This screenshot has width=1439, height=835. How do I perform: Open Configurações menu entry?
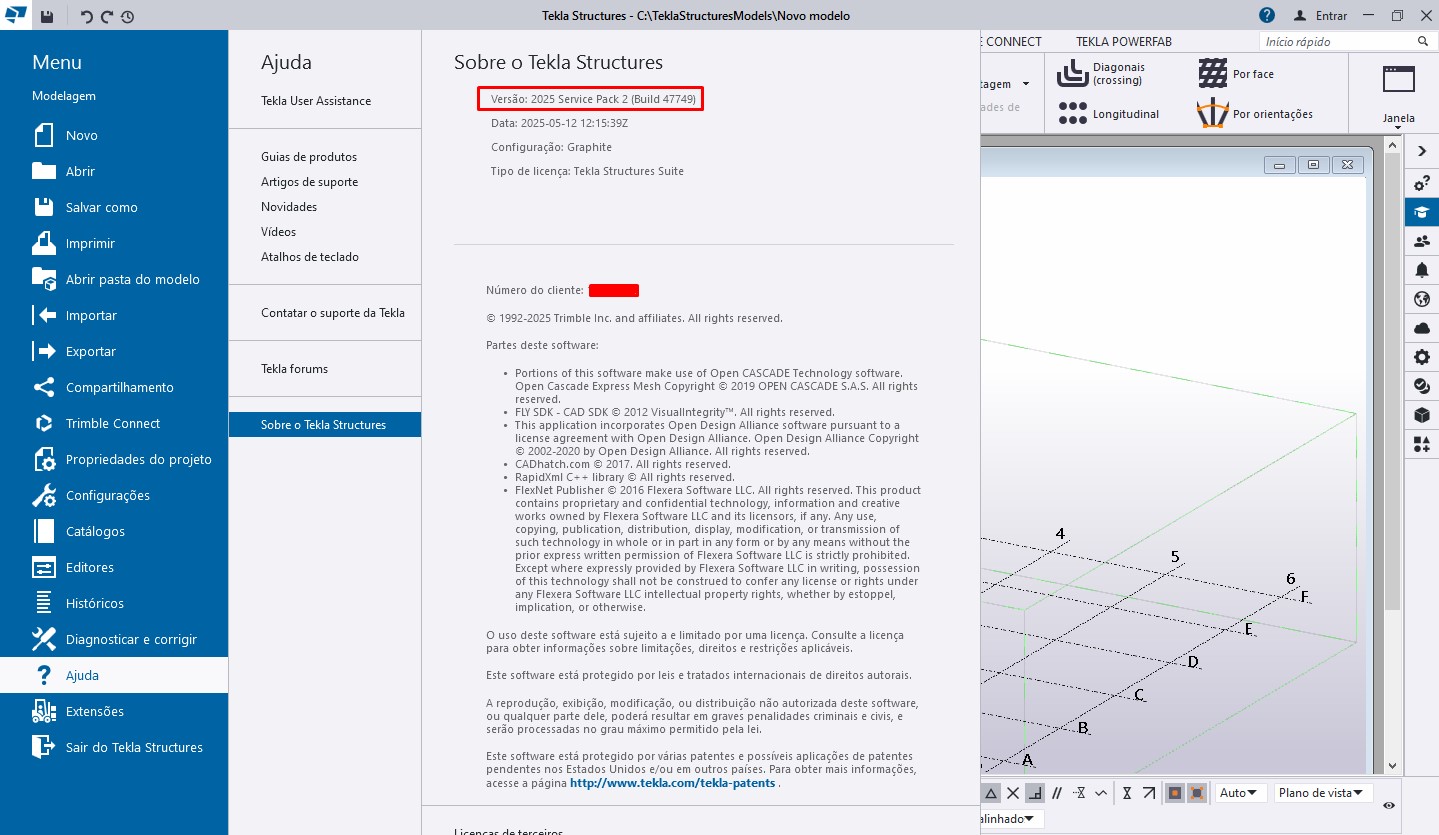click(x=114, y=495)
